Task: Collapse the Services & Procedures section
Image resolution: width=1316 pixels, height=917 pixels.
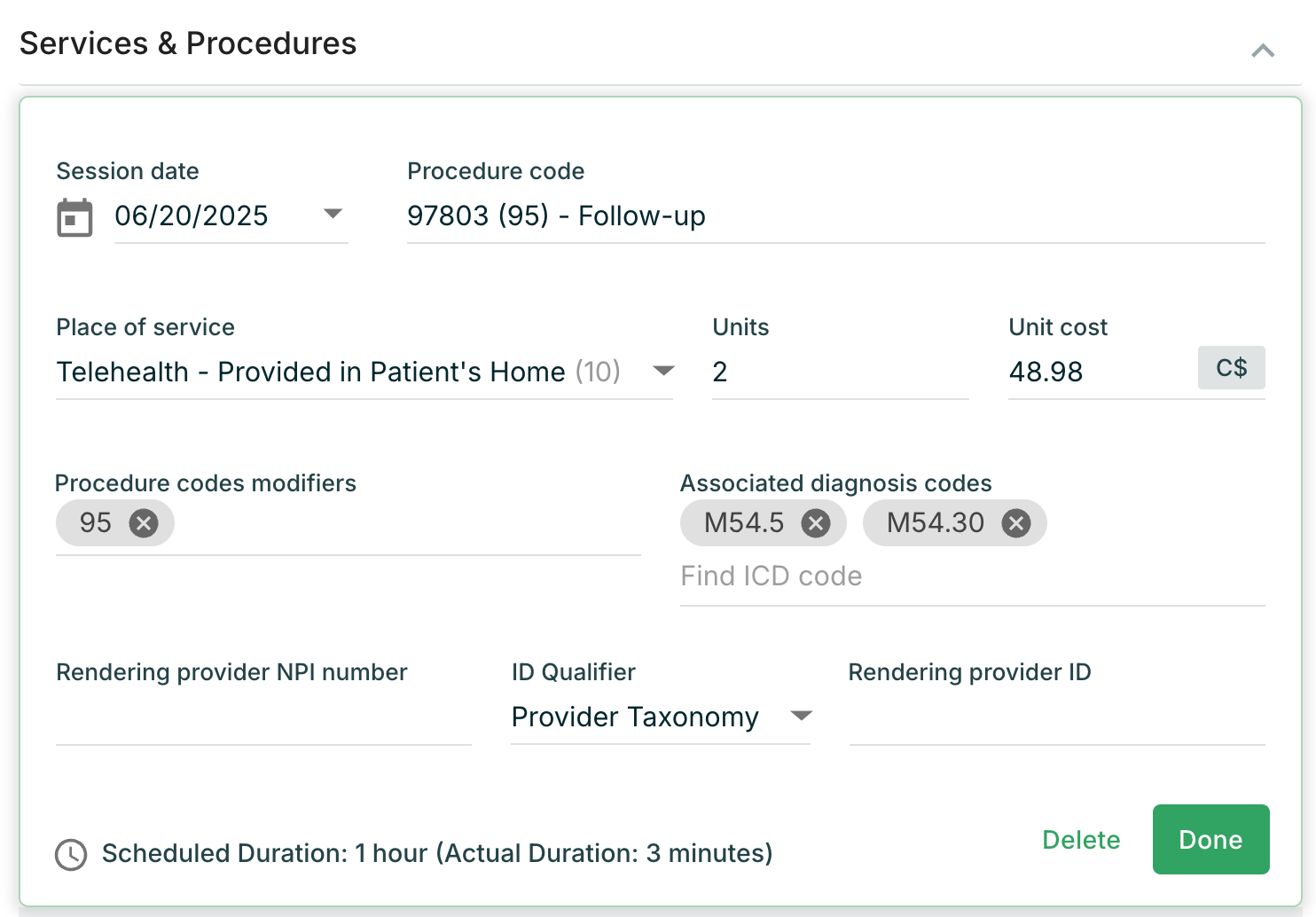Action: tap(1263, 51)
